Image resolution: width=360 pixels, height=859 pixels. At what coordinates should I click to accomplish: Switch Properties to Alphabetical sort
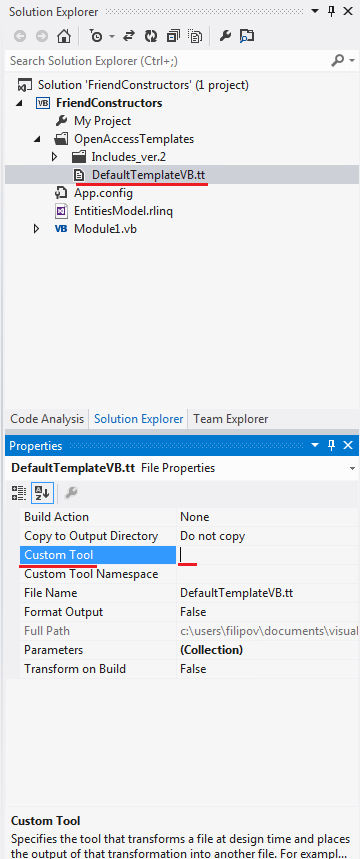click(x=42, y=493)
